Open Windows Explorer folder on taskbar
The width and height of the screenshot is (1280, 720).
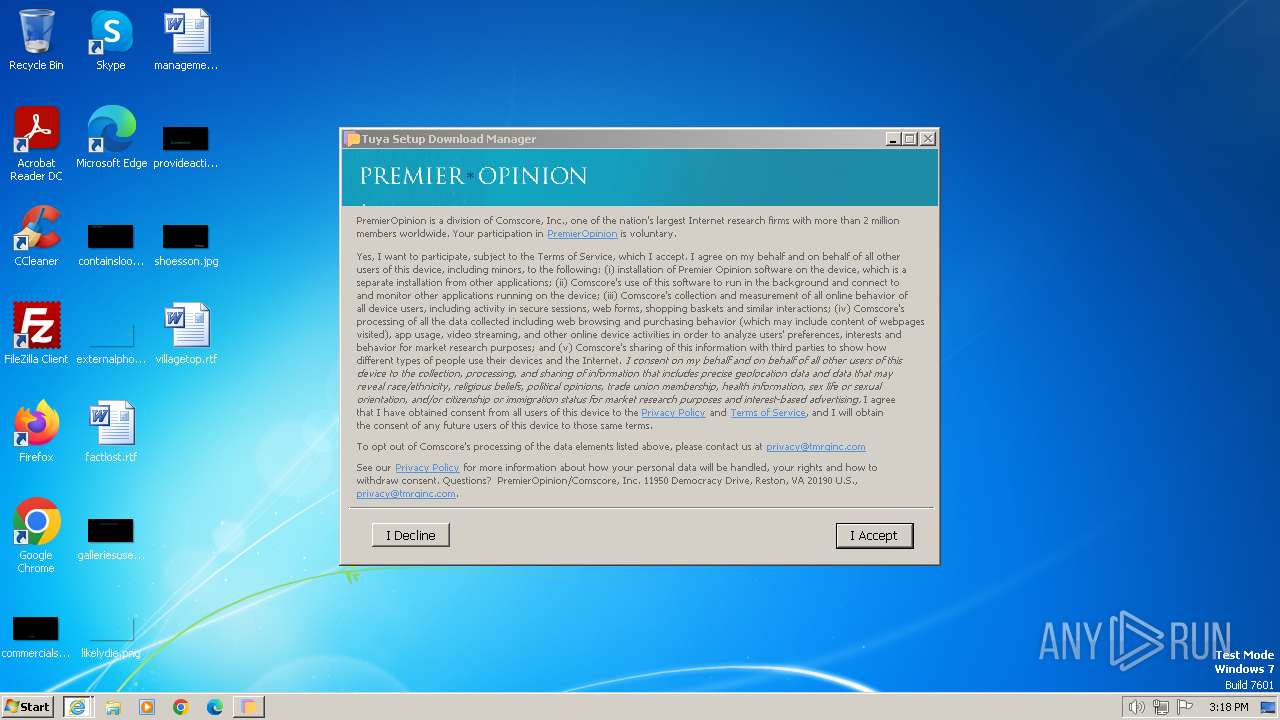tap(113, 707)
